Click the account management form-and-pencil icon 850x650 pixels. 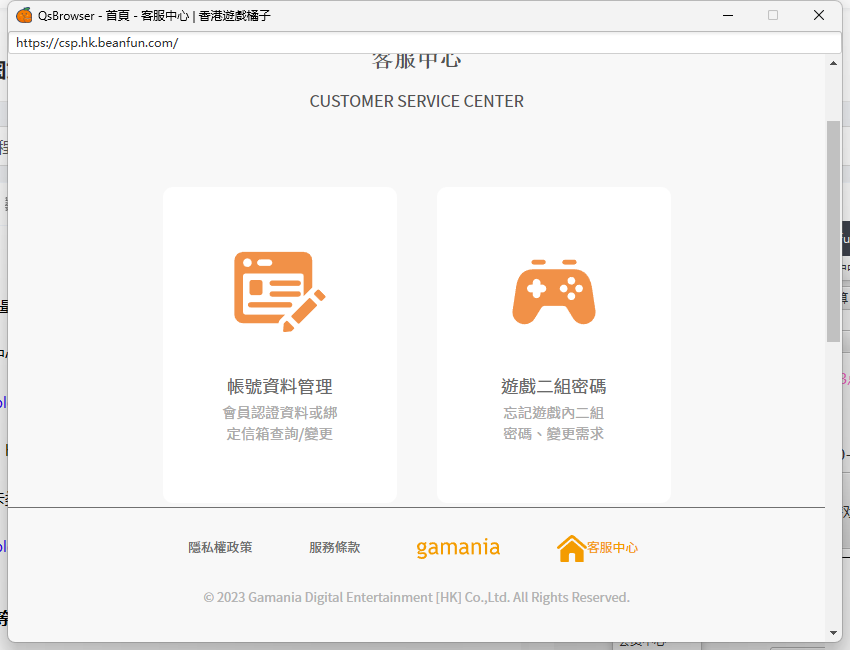click(279, 291)
